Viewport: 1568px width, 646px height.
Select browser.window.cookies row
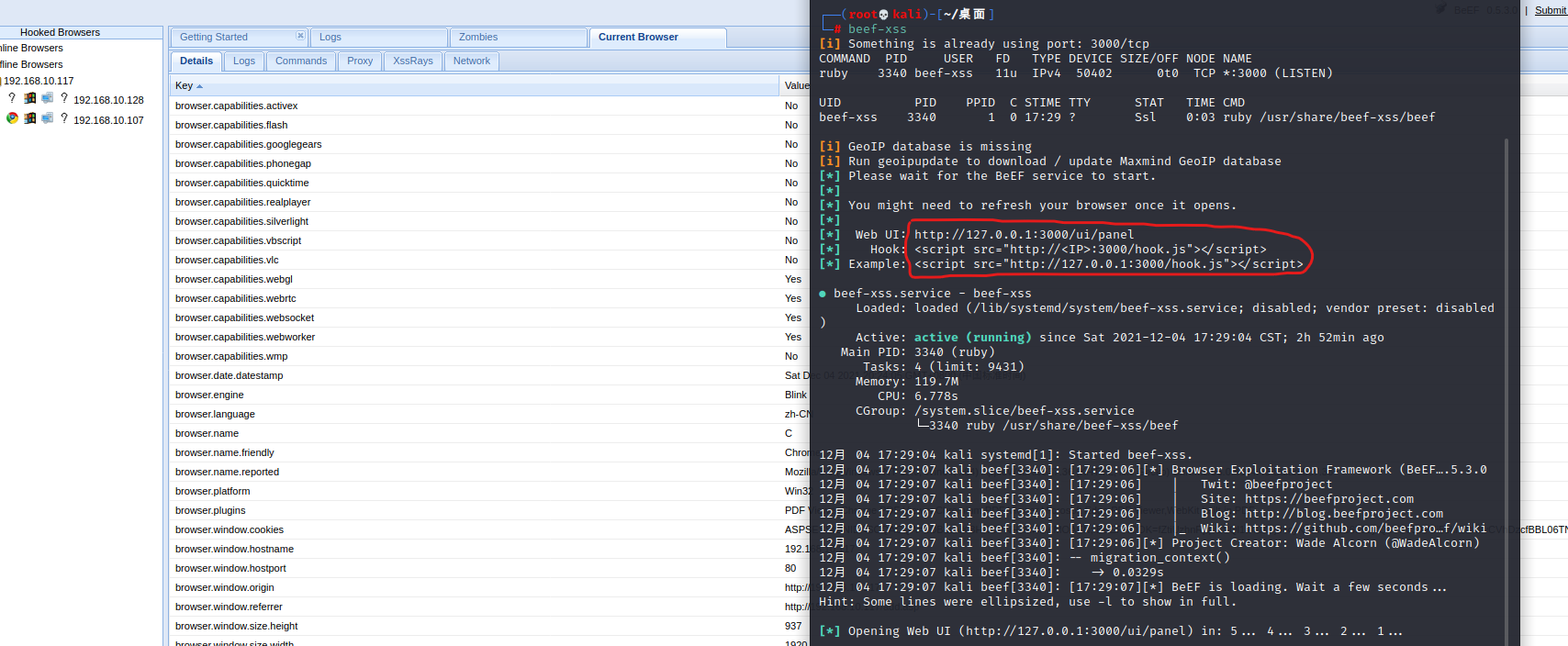pyautogui.click(x=489, y=529)
